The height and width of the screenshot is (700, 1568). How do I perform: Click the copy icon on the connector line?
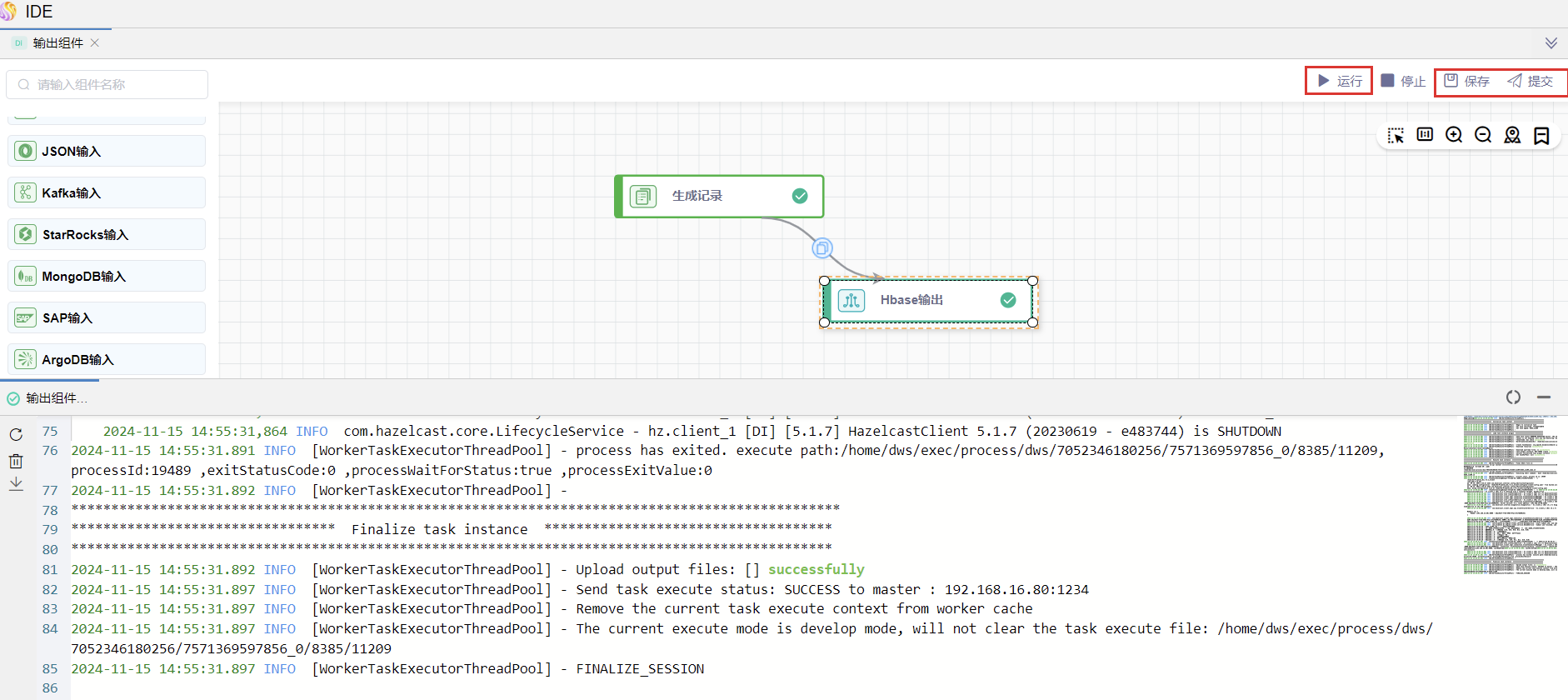tap(822, 248)
